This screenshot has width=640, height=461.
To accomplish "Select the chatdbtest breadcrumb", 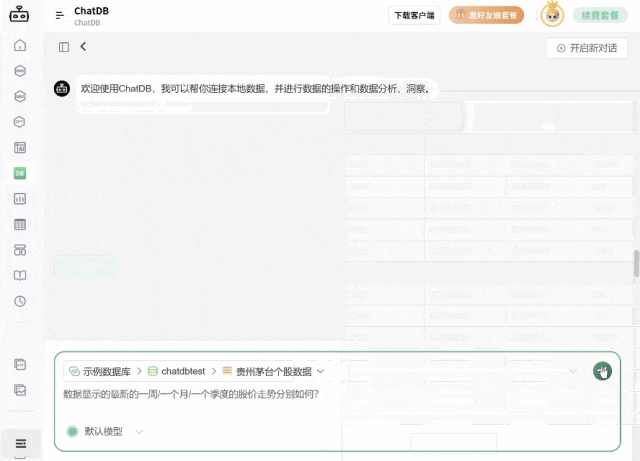I will point(176,371).
